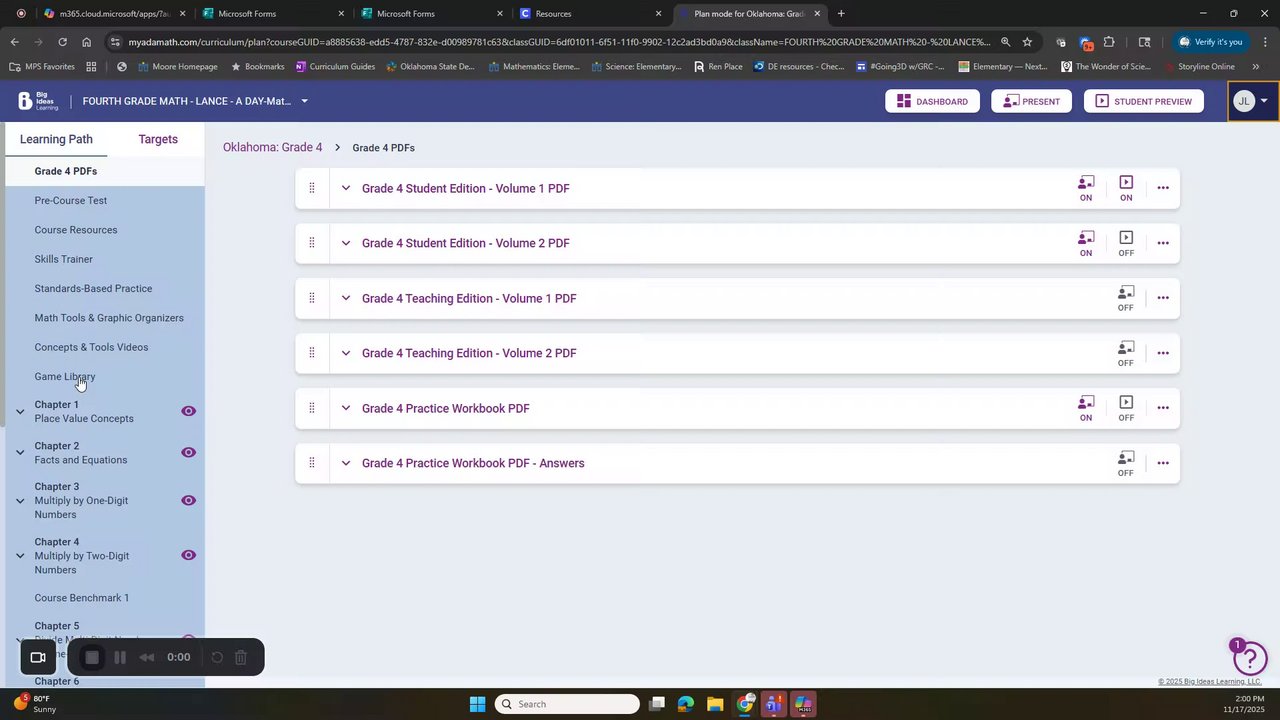Toggle Chapter 4 visibility eye

point(188,555)
